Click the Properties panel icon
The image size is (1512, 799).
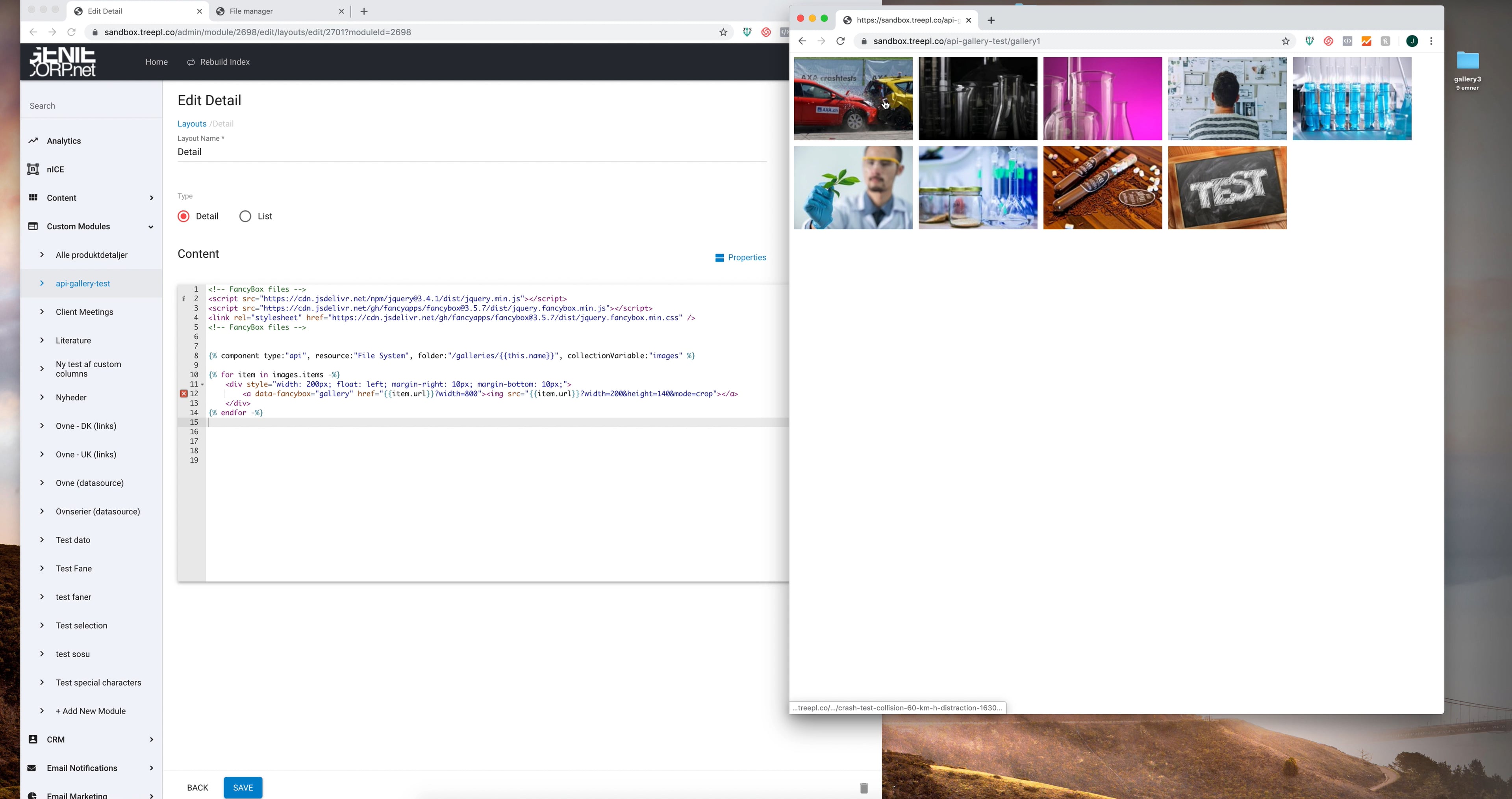pos(719,258)
